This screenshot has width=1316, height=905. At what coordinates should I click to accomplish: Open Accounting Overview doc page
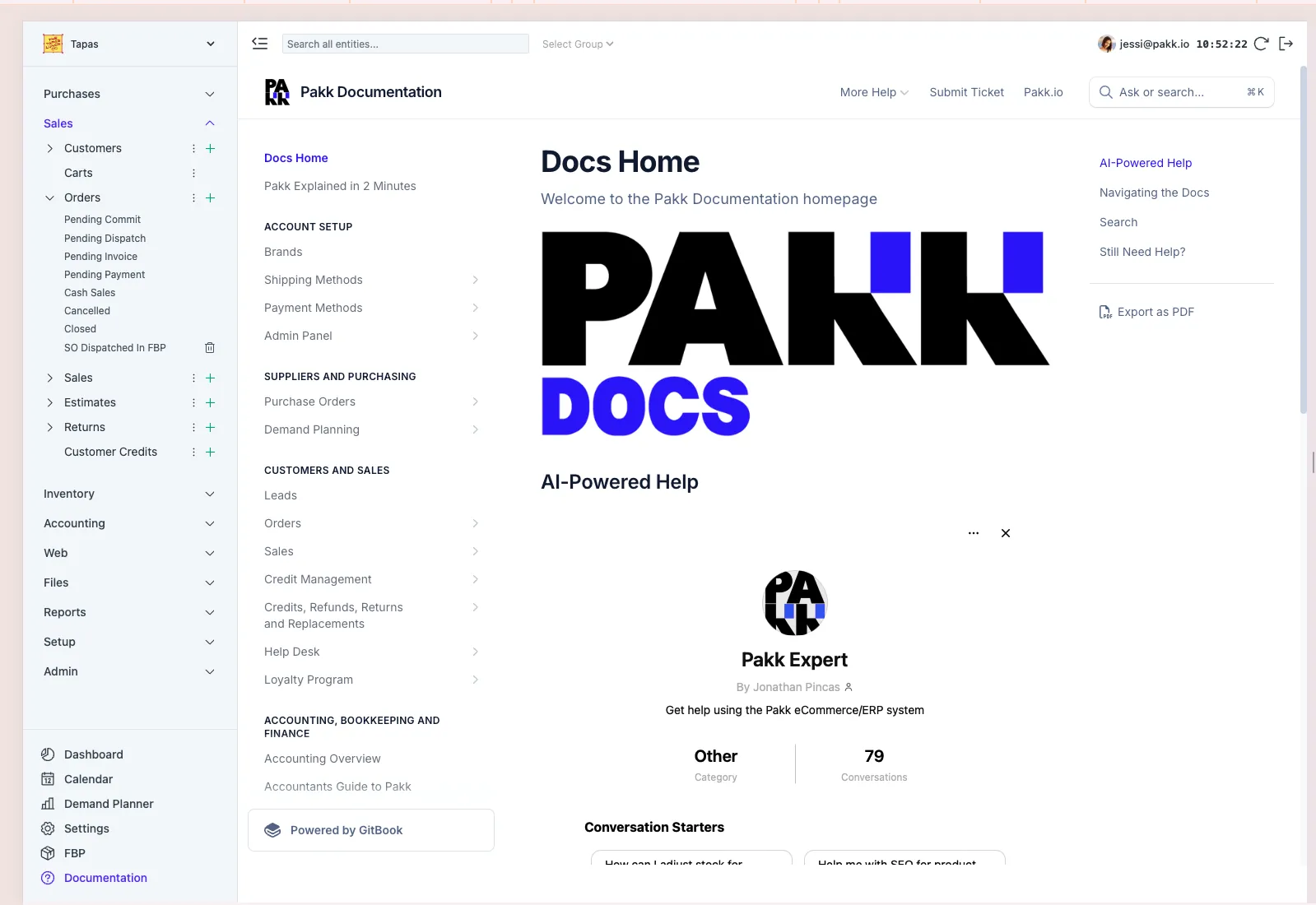[x=323, y=759]
